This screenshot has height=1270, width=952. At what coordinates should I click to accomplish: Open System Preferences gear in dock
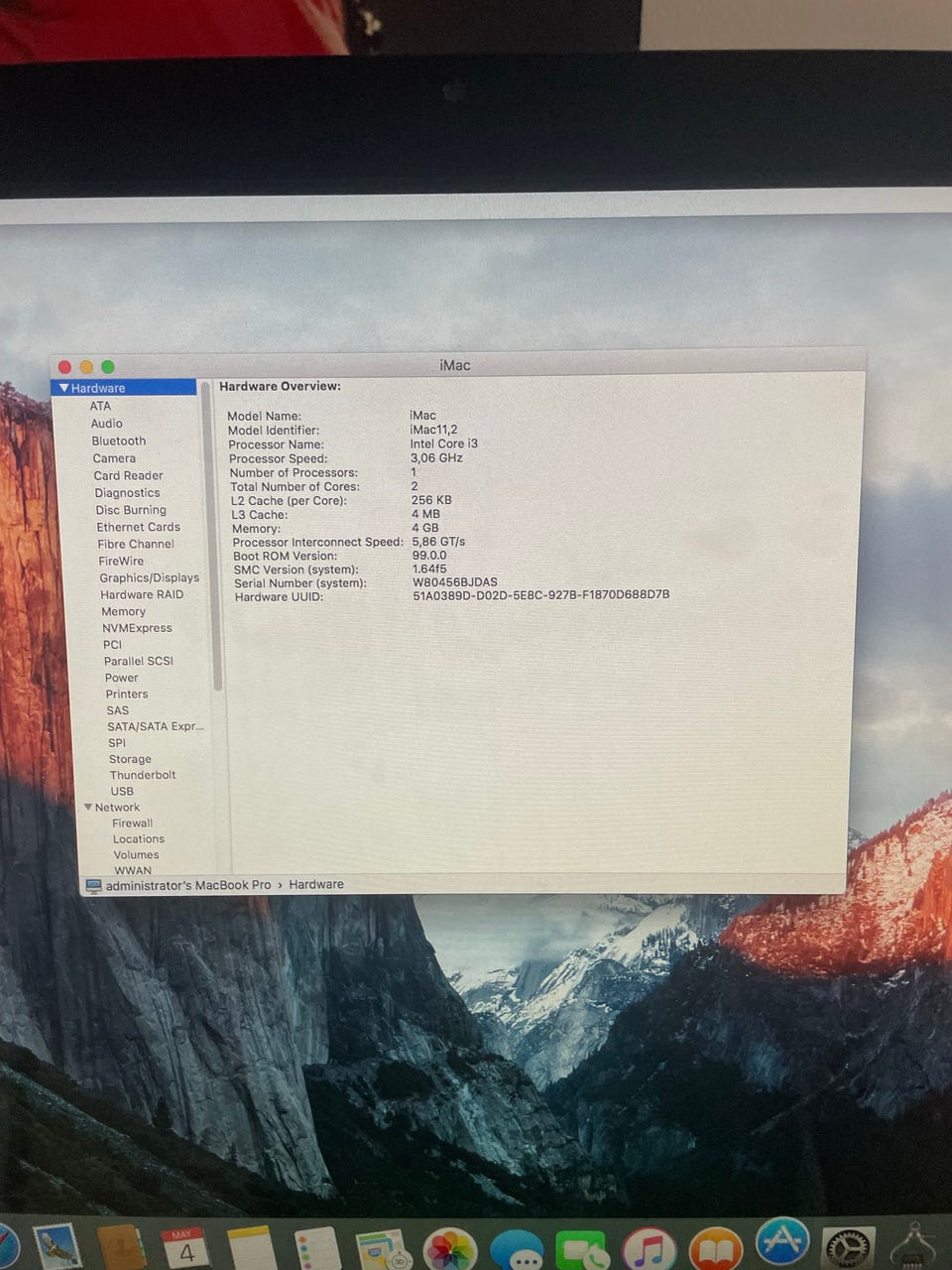click(849, 1248)
